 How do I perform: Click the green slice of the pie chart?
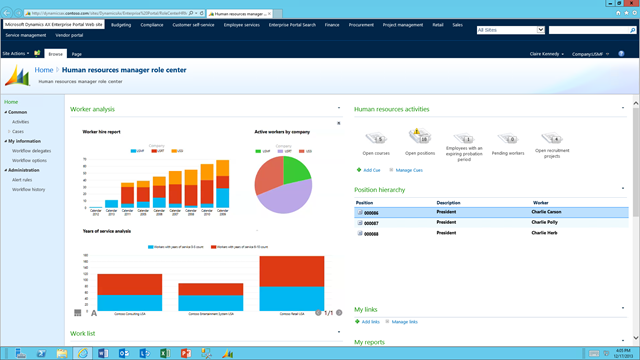point(295,170)
